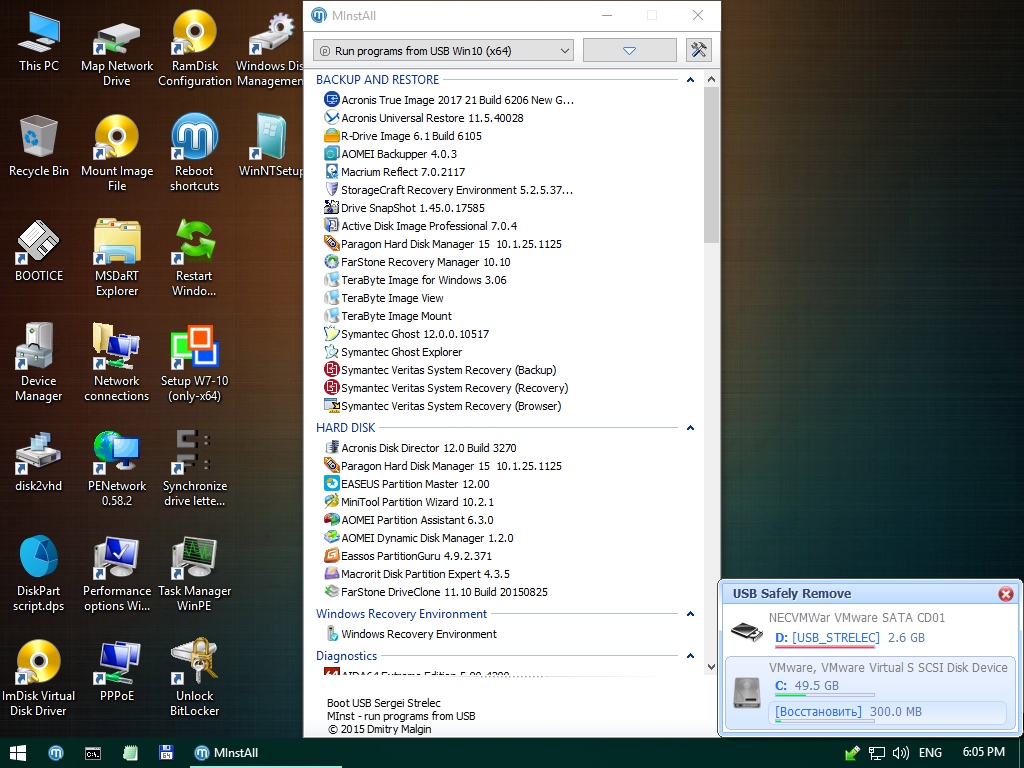This screenshot has width=1024, height=768.
Task: Collapse the Diagnostics section
Action: tap(690, 656)
